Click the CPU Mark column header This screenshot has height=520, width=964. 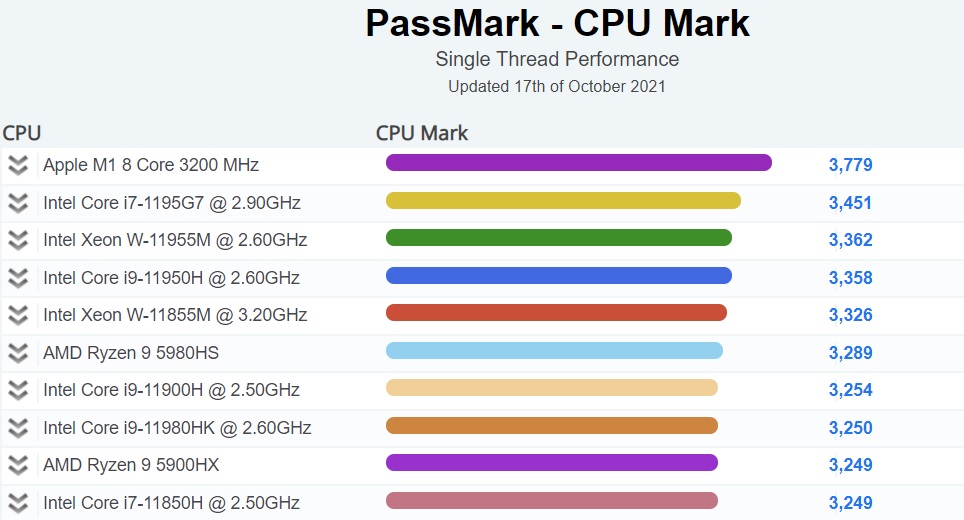pyautogui.click(x=422, y=133)
